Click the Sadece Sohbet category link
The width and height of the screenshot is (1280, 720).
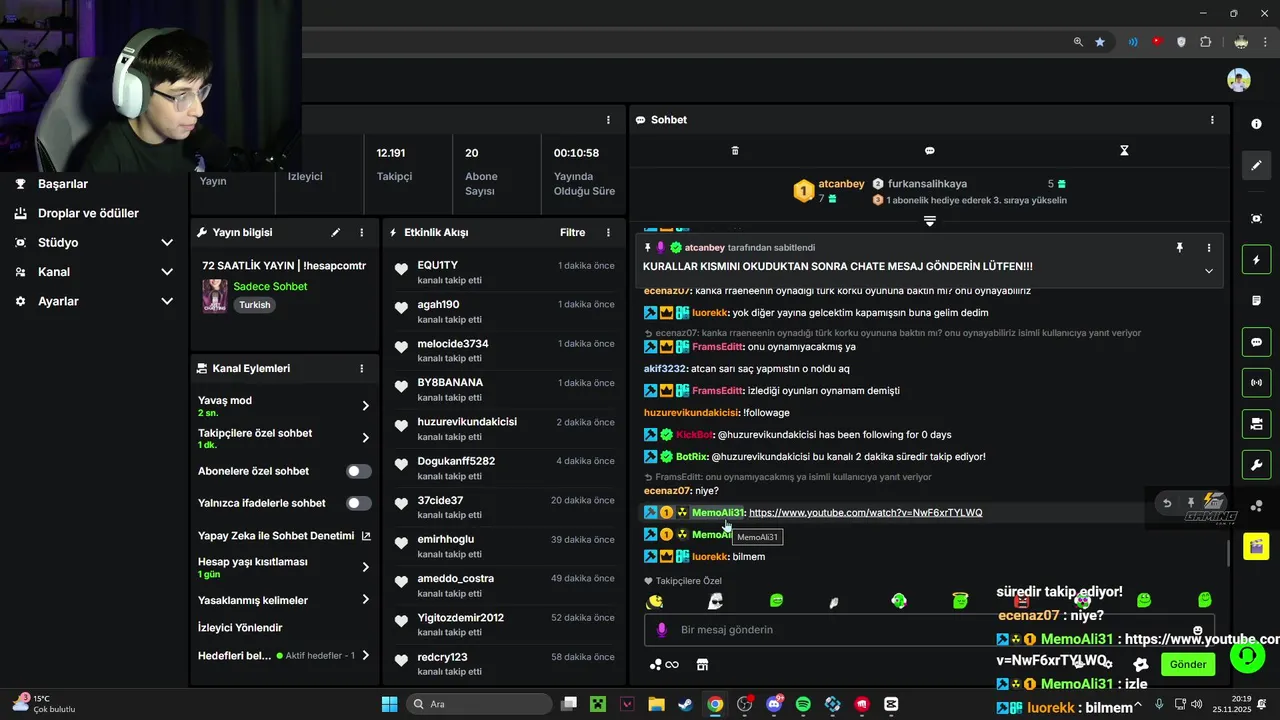[x=270, y=287]
